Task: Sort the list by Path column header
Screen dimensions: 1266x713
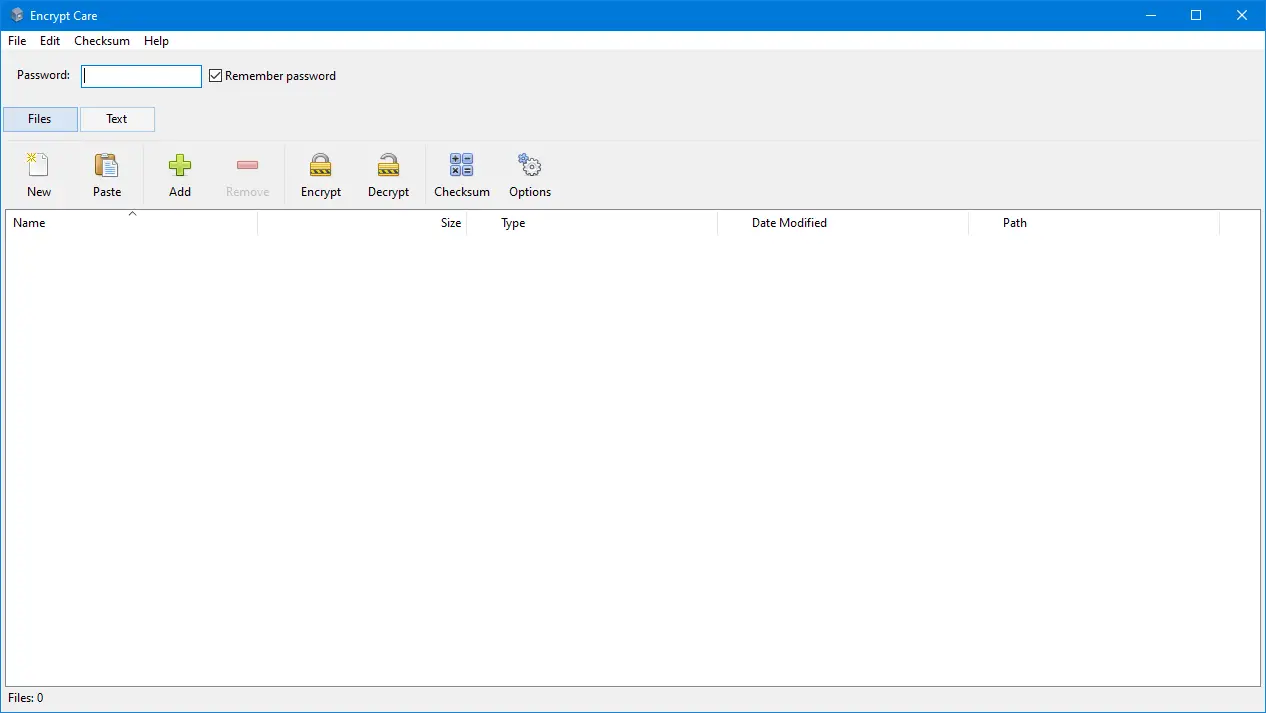Action: coord(1094,223)
